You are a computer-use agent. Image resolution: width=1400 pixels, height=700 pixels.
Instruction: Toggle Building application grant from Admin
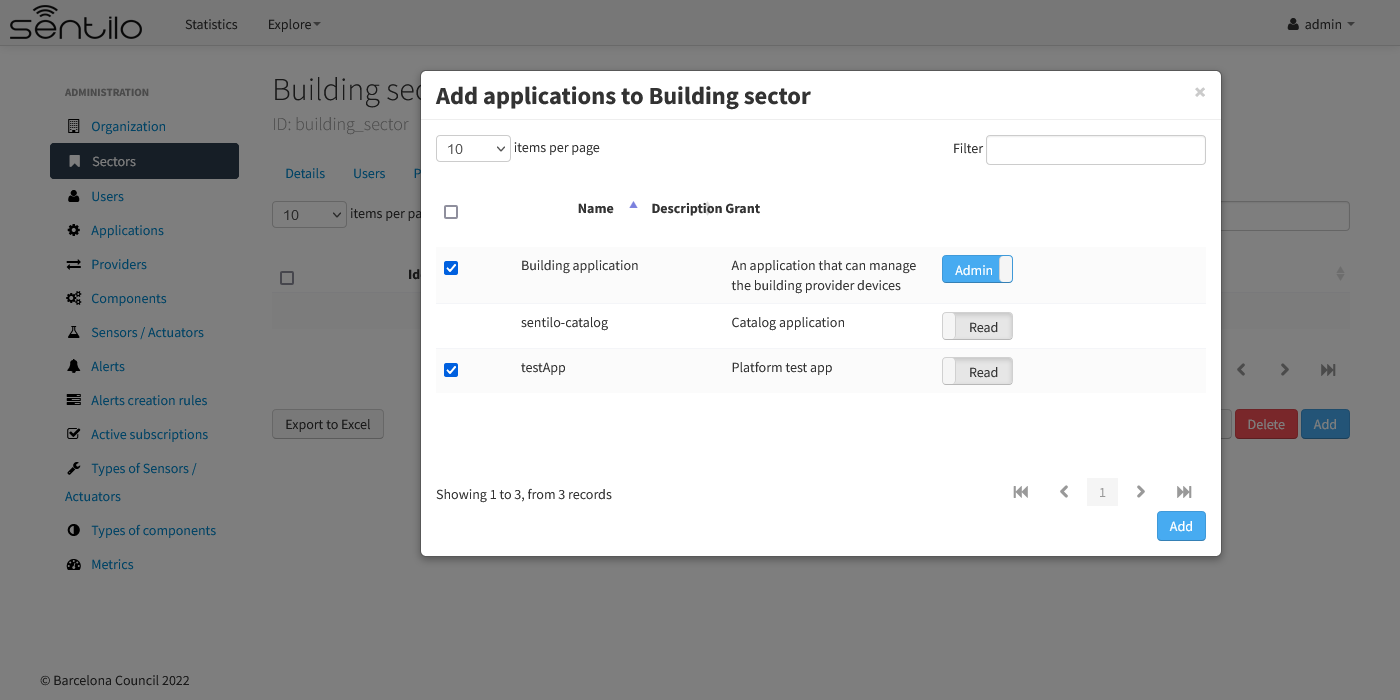pos(977,269)
